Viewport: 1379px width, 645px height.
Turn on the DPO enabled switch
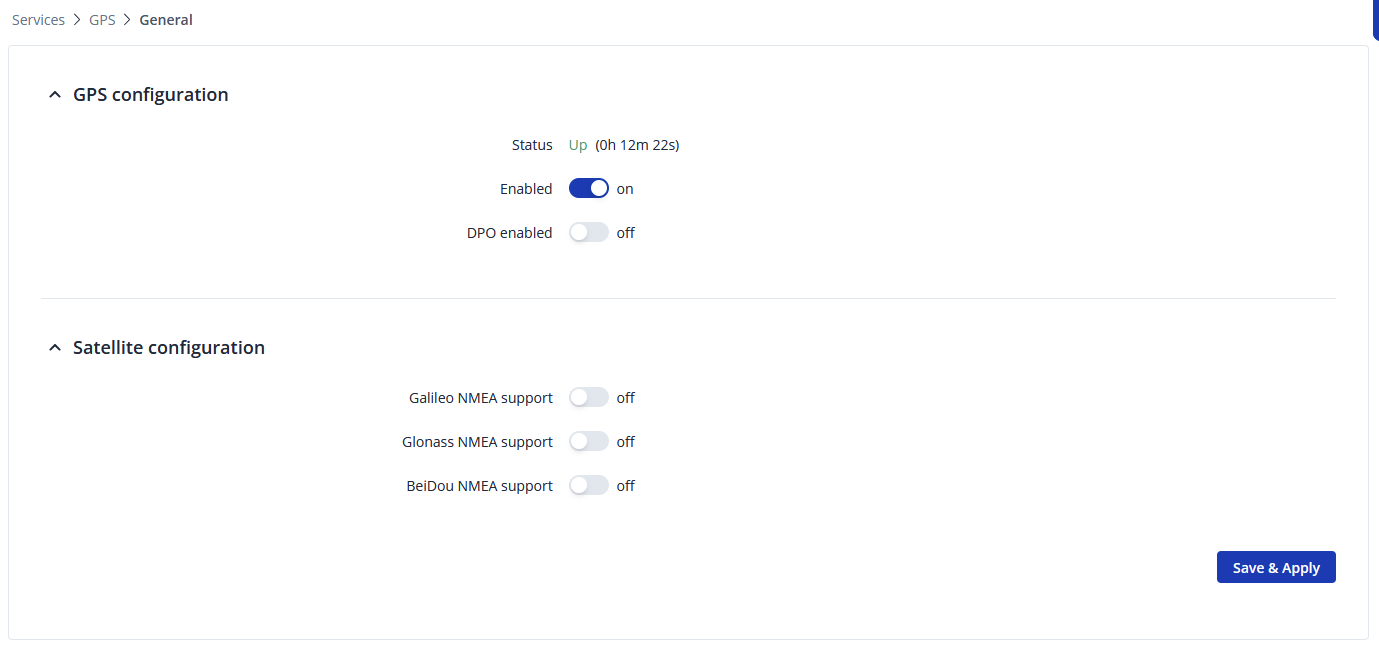pyautogui.click(x=588, y=233)
